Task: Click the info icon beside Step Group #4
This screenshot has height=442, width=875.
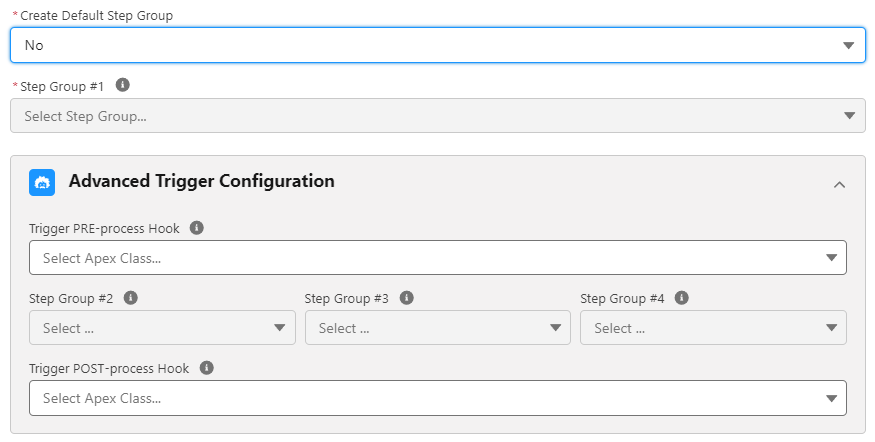Action: tap(682, 298)
